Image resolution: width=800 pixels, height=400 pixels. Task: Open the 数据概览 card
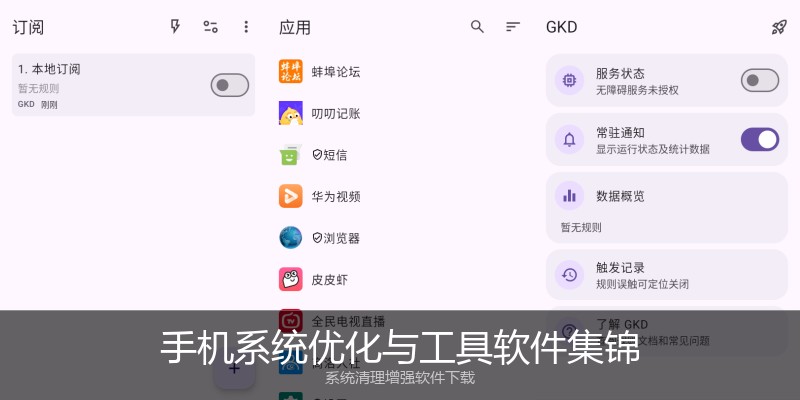[x=667, y=208]
